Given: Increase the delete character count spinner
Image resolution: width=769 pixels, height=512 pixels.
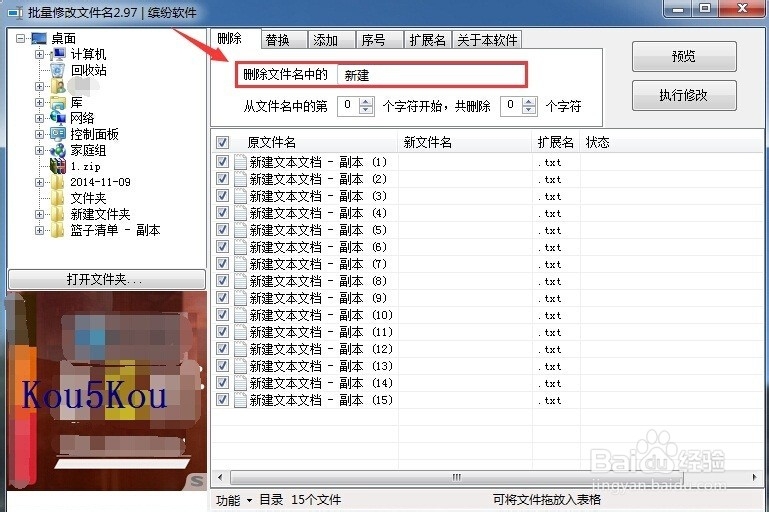Looking at the screenshot, I should 529,102.
